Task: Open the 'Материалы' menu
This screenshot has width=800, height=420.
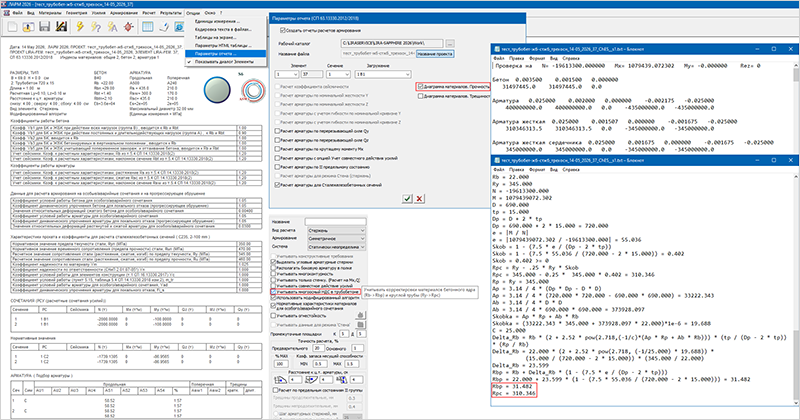Action: (50, 13)
